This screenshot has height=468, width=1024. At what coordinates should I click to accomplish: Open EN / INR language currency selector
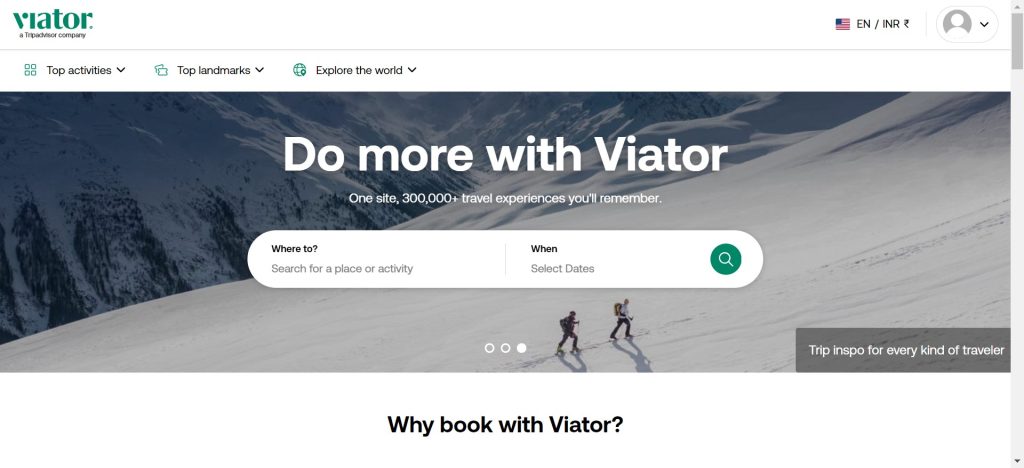[x=872, y=24]
